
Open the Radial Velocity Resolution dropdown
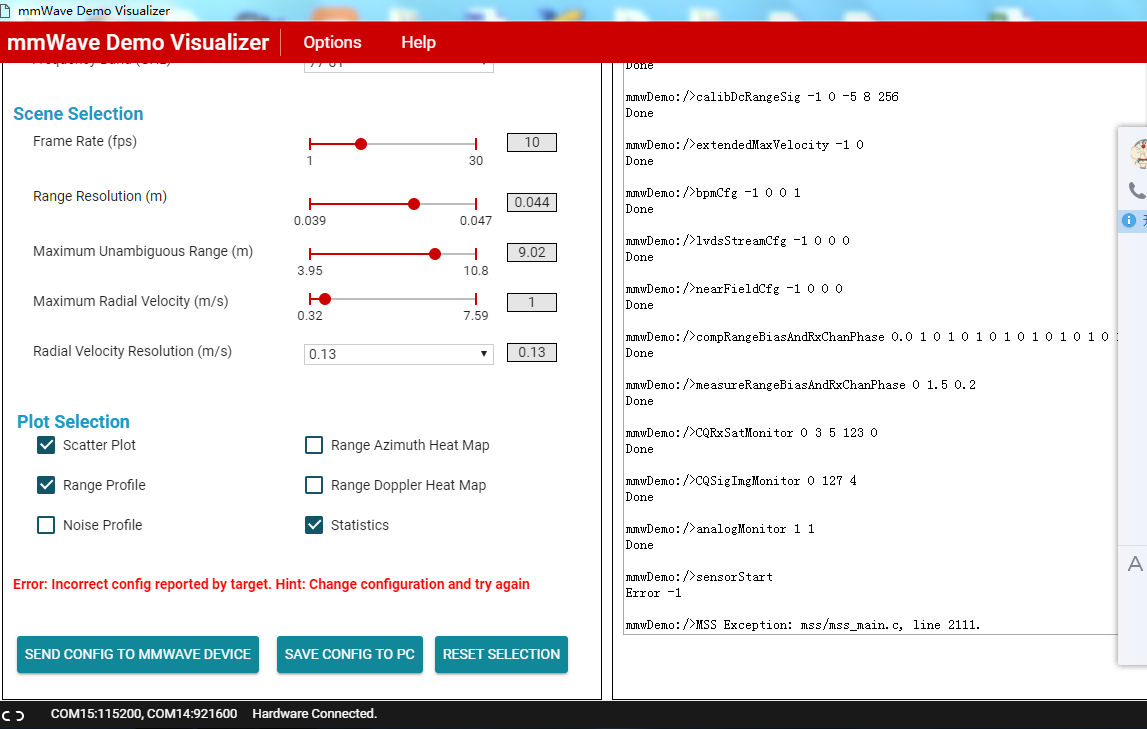pyautogui.click(x=399, y=354)
